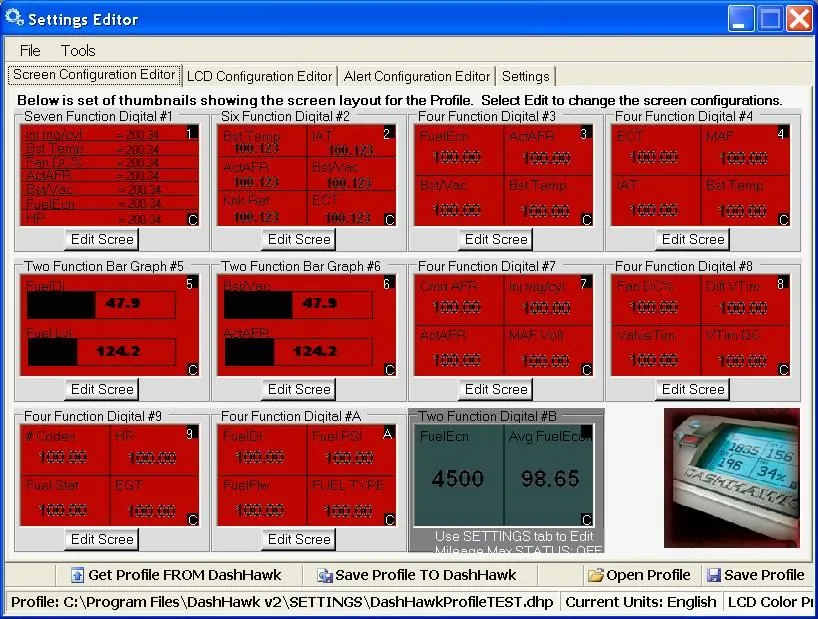Image resolution: width=818 pixels, height=619 pixels.
Task: Select the Two Function Digital #B thumbnail
Action: 504,476
